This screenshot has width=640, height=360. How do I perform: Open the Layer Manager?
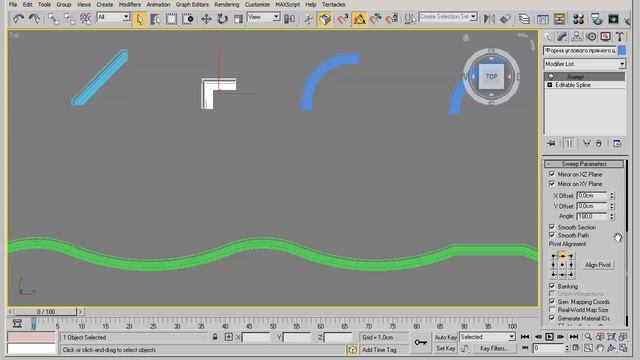click(x=524, y=19)
